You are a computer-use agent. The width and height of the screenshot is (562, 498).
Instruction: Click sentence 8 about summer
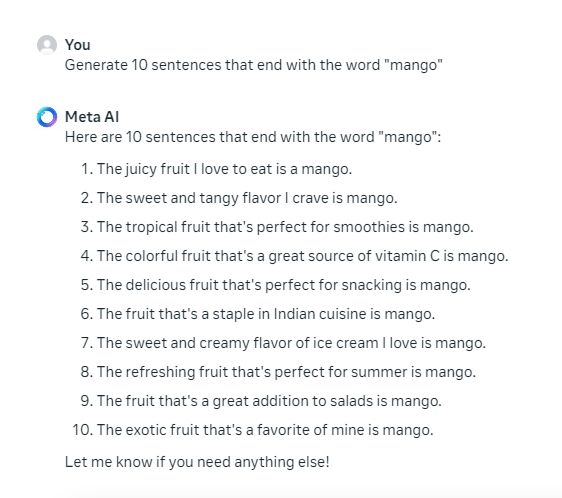point(286,372)
